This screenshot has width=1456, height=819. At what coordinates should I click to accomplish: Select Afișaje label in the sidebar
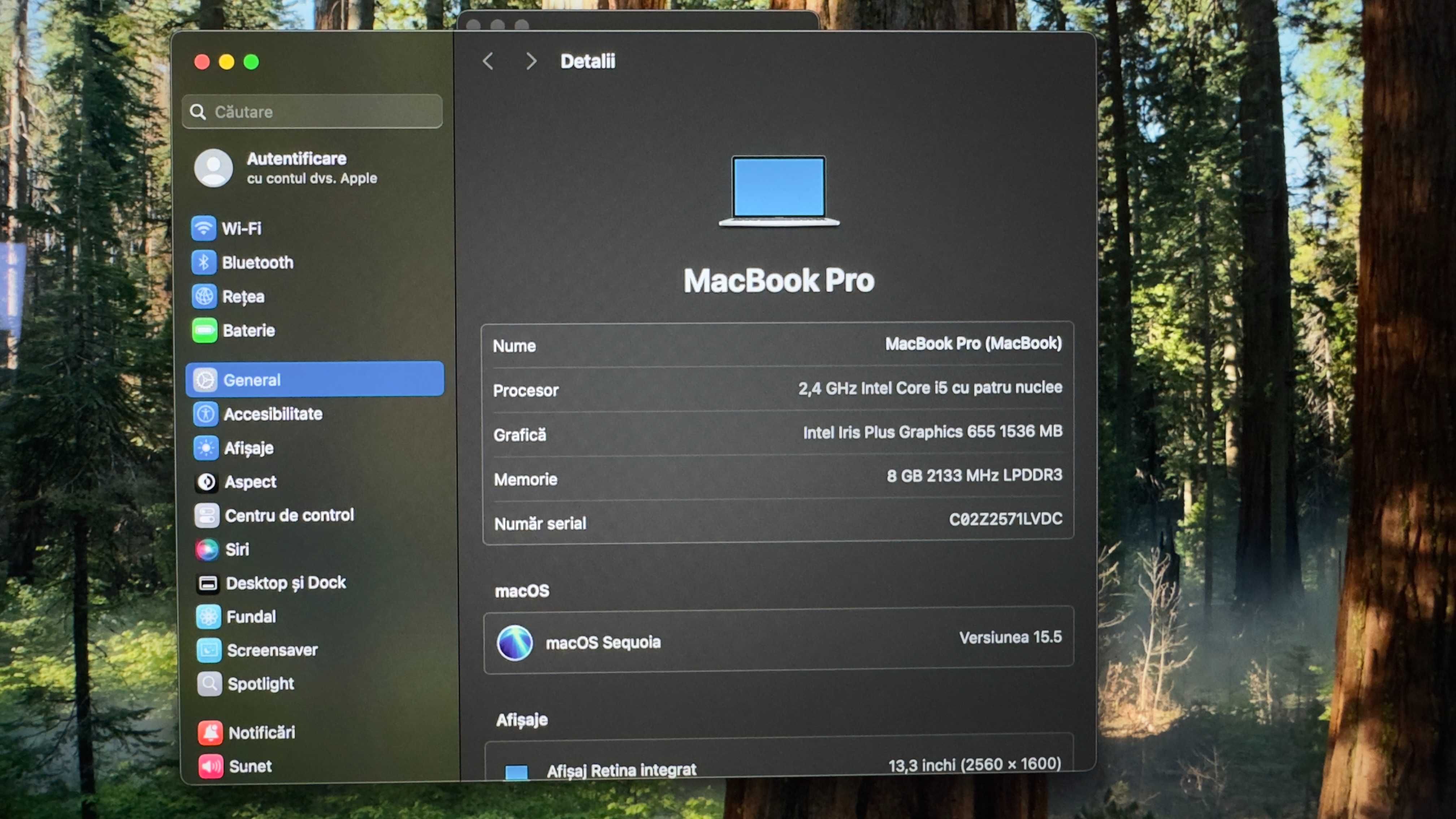(x=249, y=448)
